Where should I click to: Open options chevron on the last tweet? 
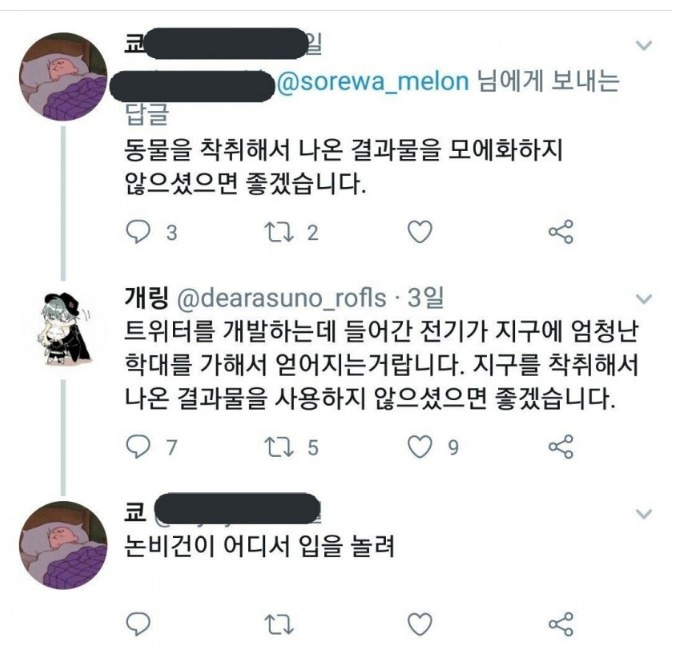645,514
